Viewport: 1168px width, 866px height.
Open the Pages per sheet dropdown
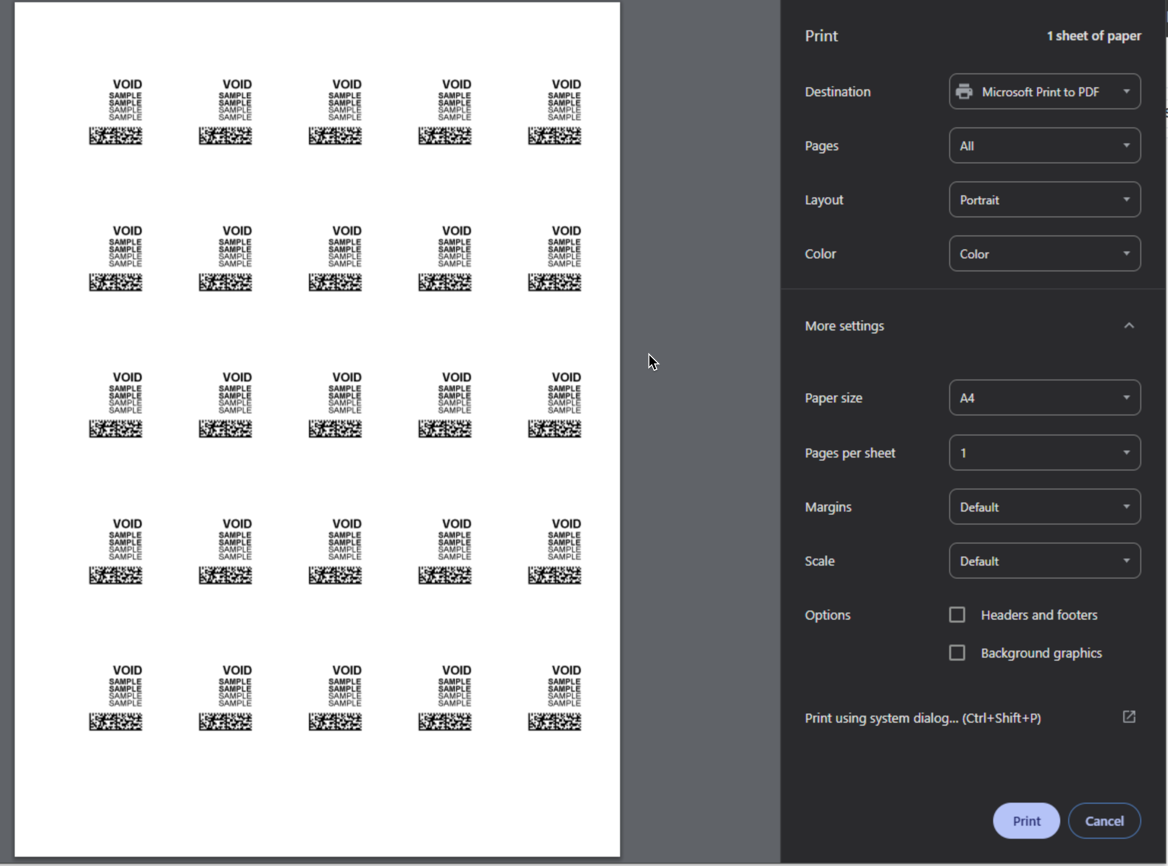[x=1044, y=452]
